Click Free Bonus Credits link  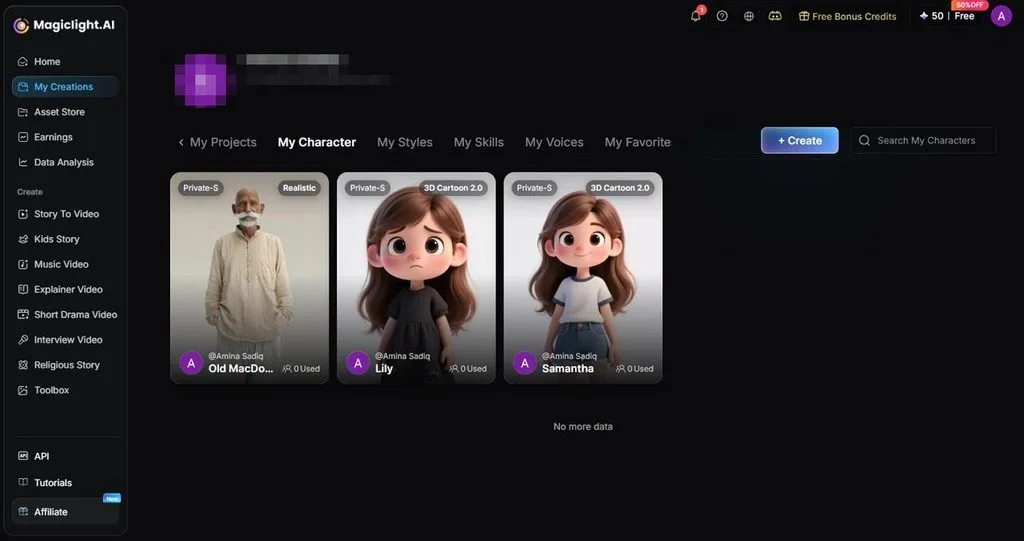tap(848, 16)
